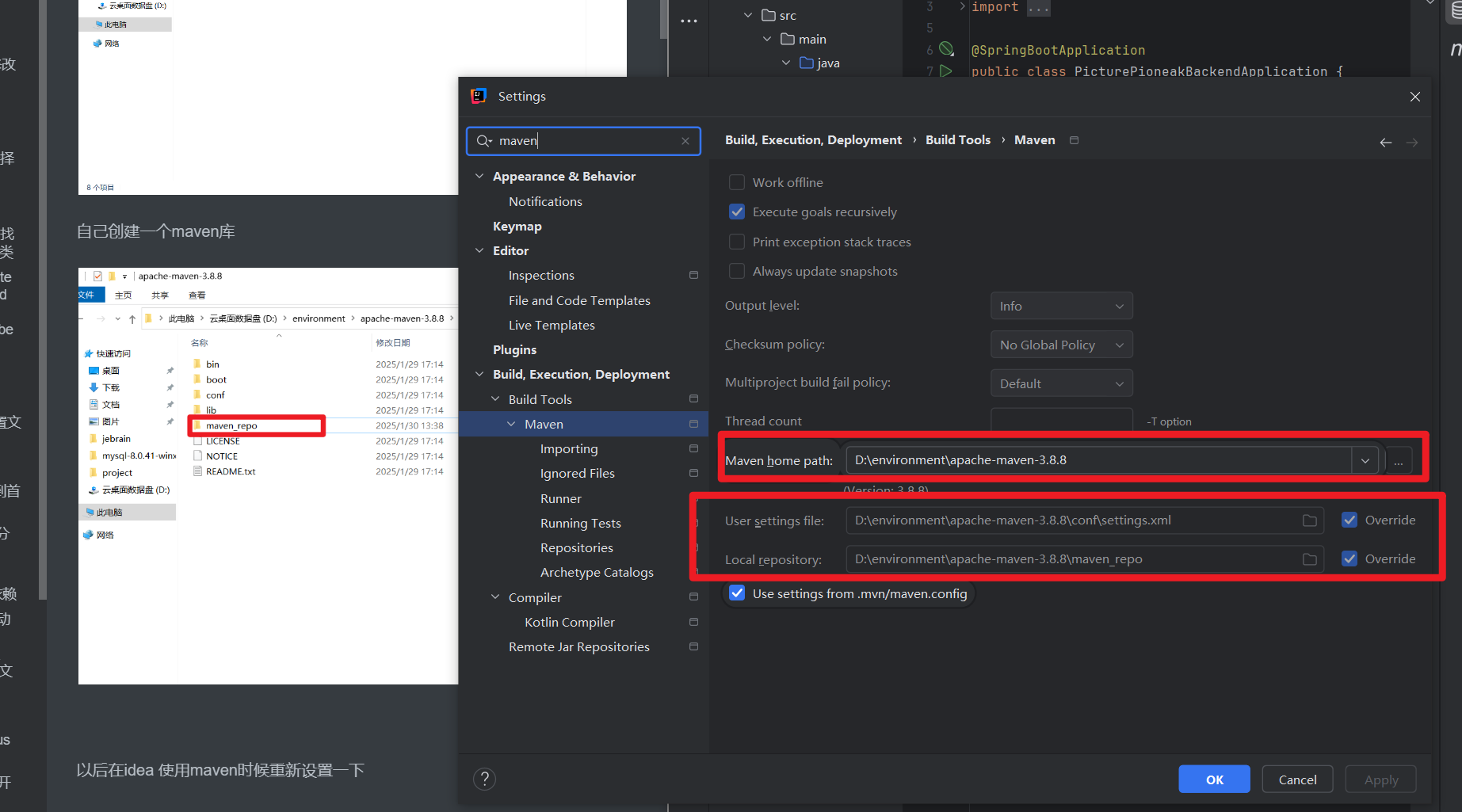Viewport: 1462px width, 812px height.
Task: Collapse Appearance & Behavior section
Action: 479,177
